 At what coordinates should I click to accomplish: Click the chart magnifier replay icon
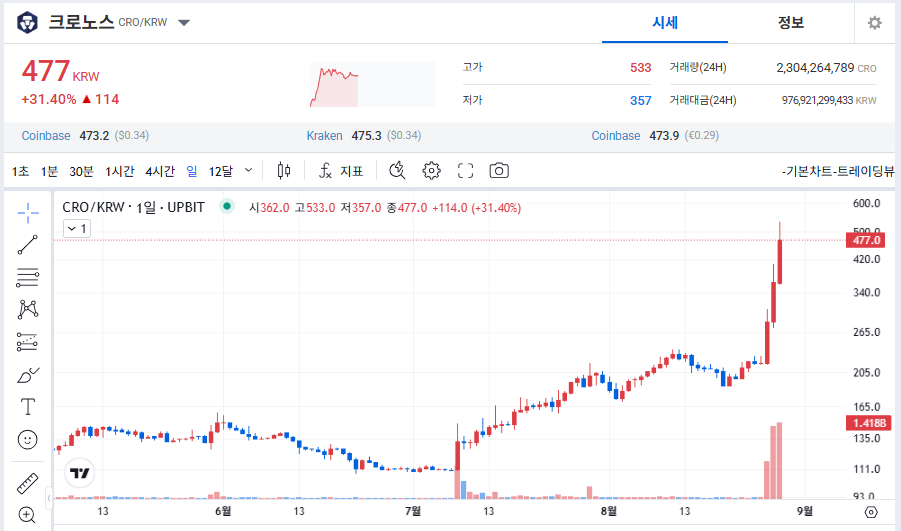[x=397, y=171]
